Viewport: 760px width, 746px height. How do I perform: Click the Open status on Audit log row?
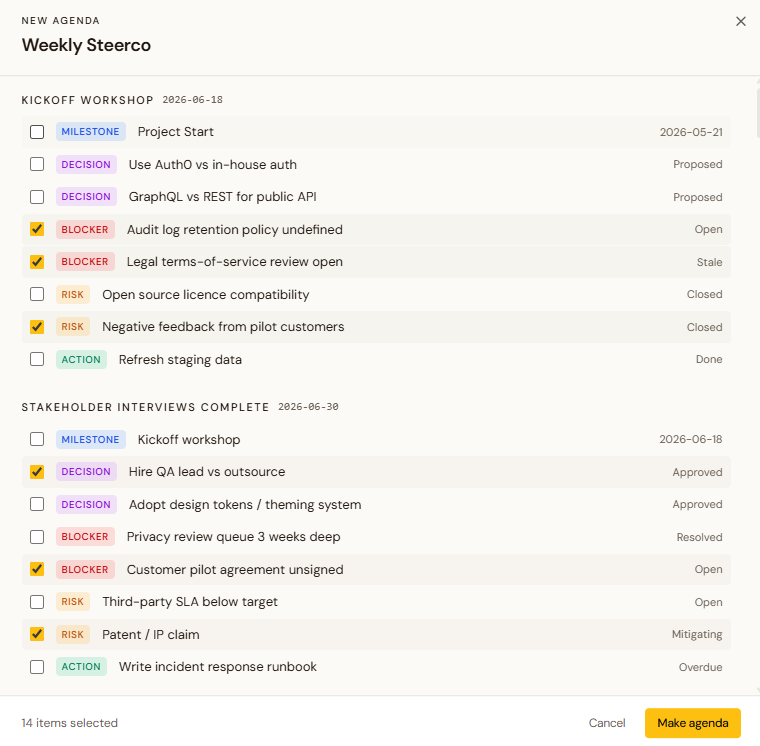(708, 229)
